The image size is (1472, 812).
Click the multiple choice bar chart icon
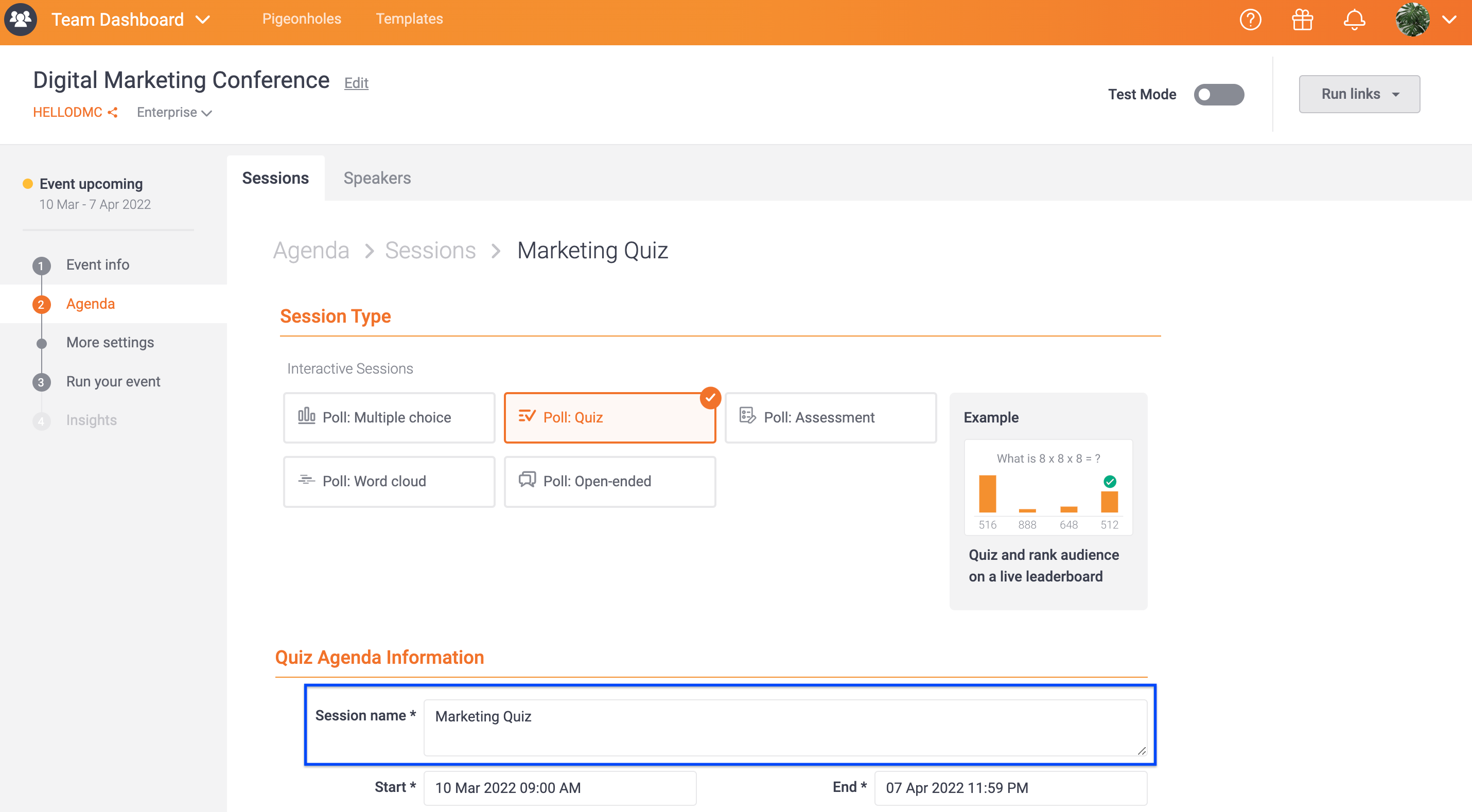pyautogui.click(x=306, y=415)
